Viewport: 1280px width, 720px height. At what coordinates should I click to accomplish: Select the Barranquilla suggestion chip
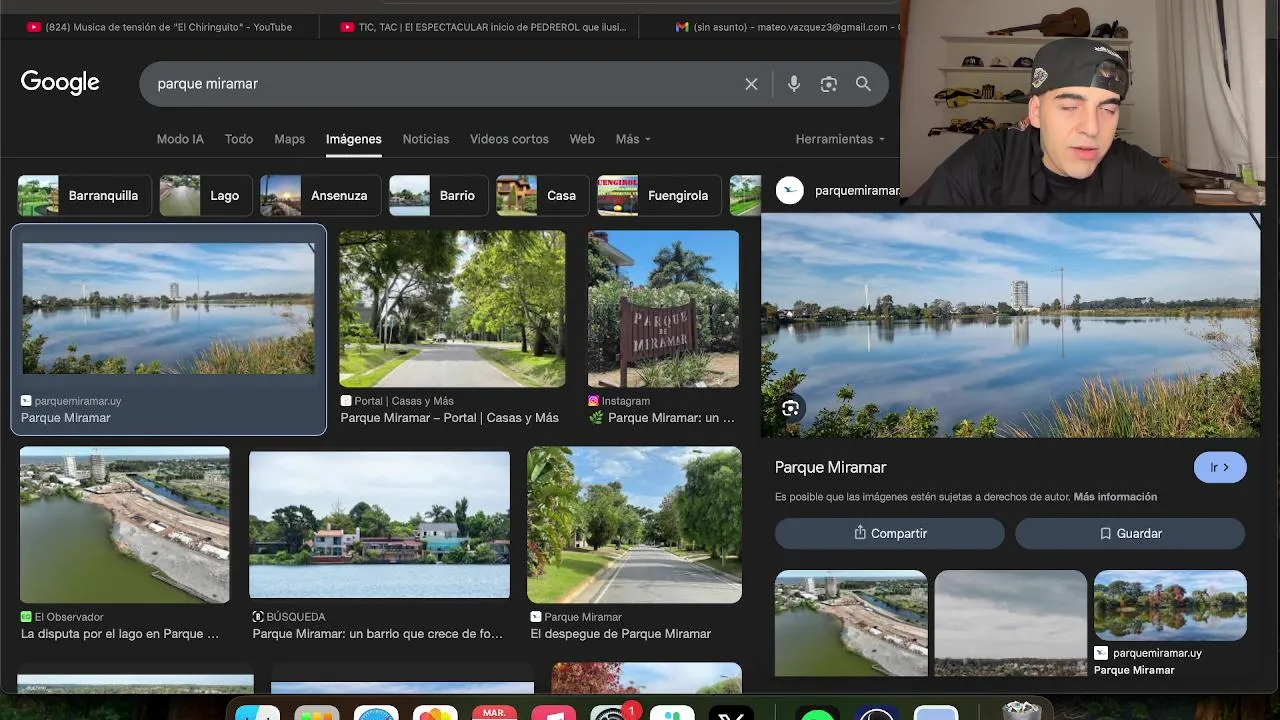tap(85, 195)
